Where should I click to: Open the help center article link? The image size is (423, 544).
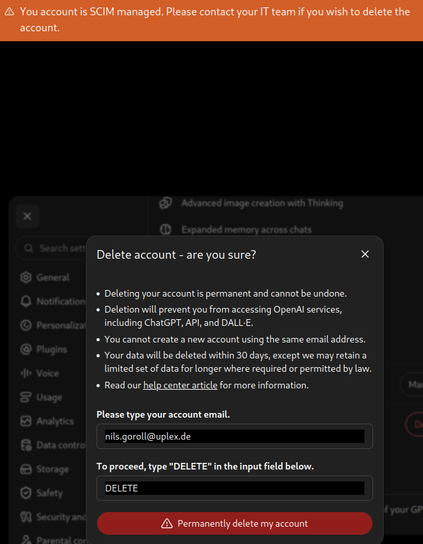point(180,385)
